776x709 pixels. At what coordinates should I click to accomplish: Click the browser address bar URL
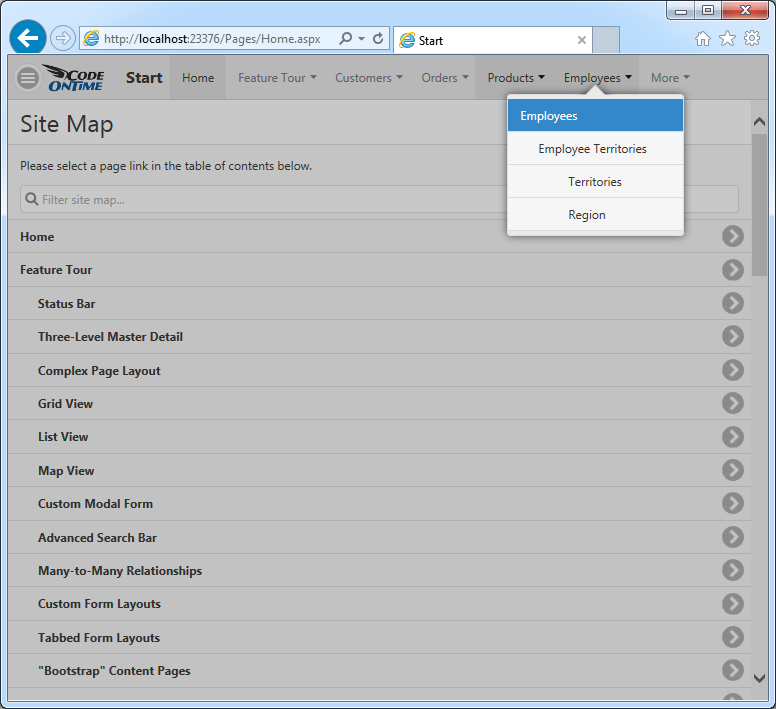pos(212,39)
